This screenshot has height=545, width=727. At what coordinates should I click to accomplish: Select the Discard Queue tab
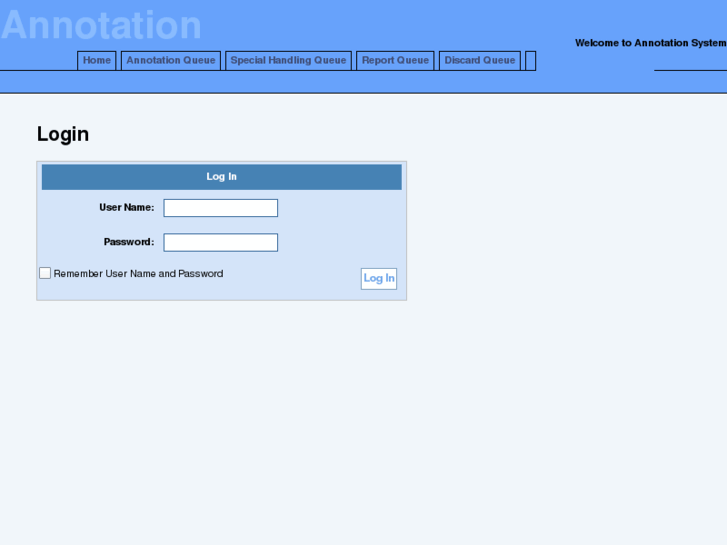click(480, 61)
